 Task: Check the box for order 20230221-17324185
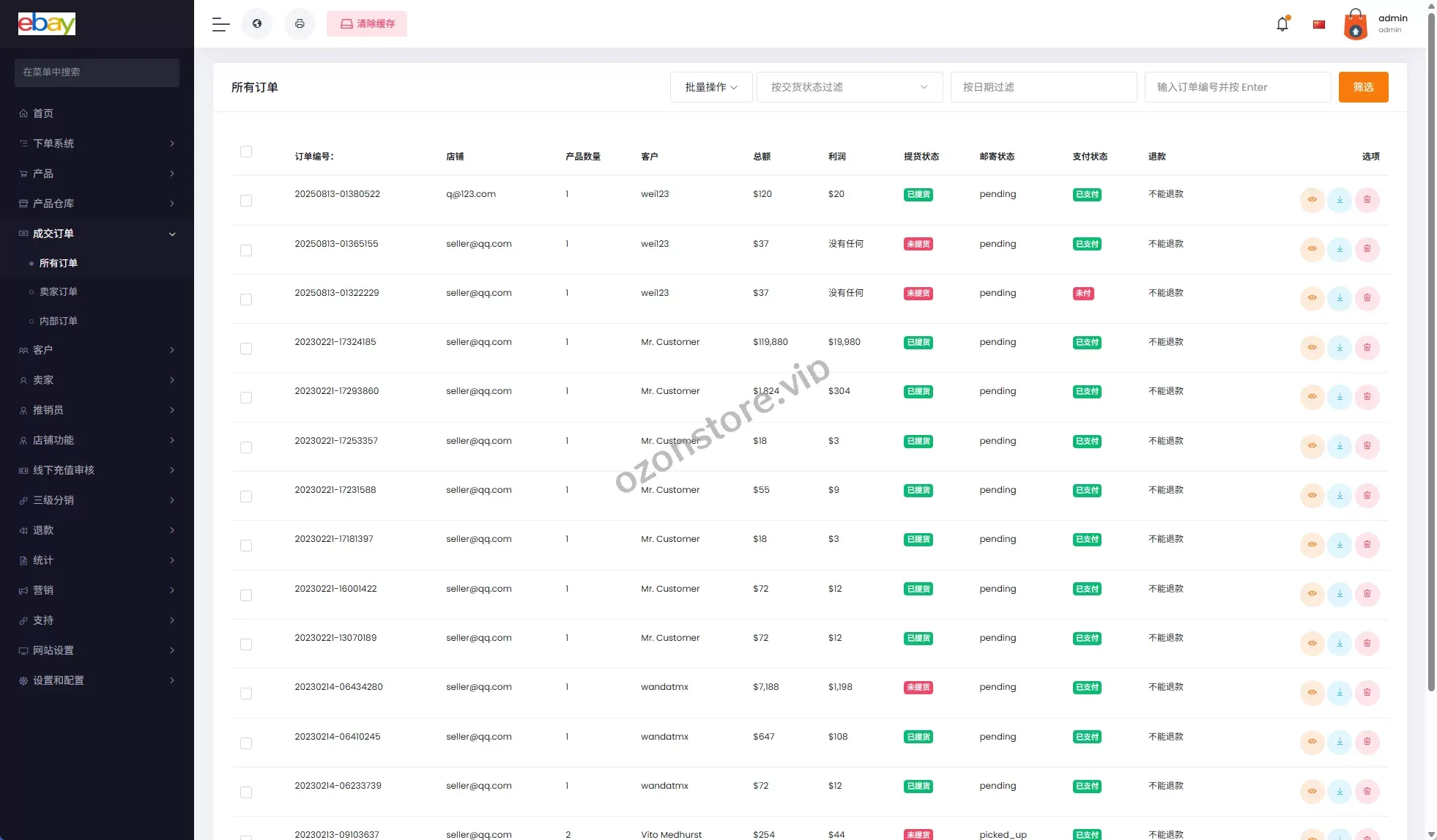pos(246,349)
